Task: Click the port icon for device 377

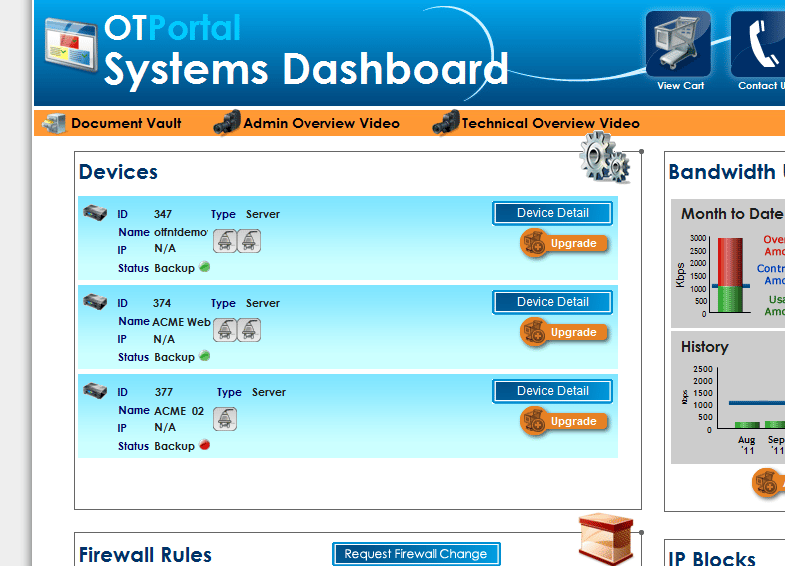Action: 225,419
